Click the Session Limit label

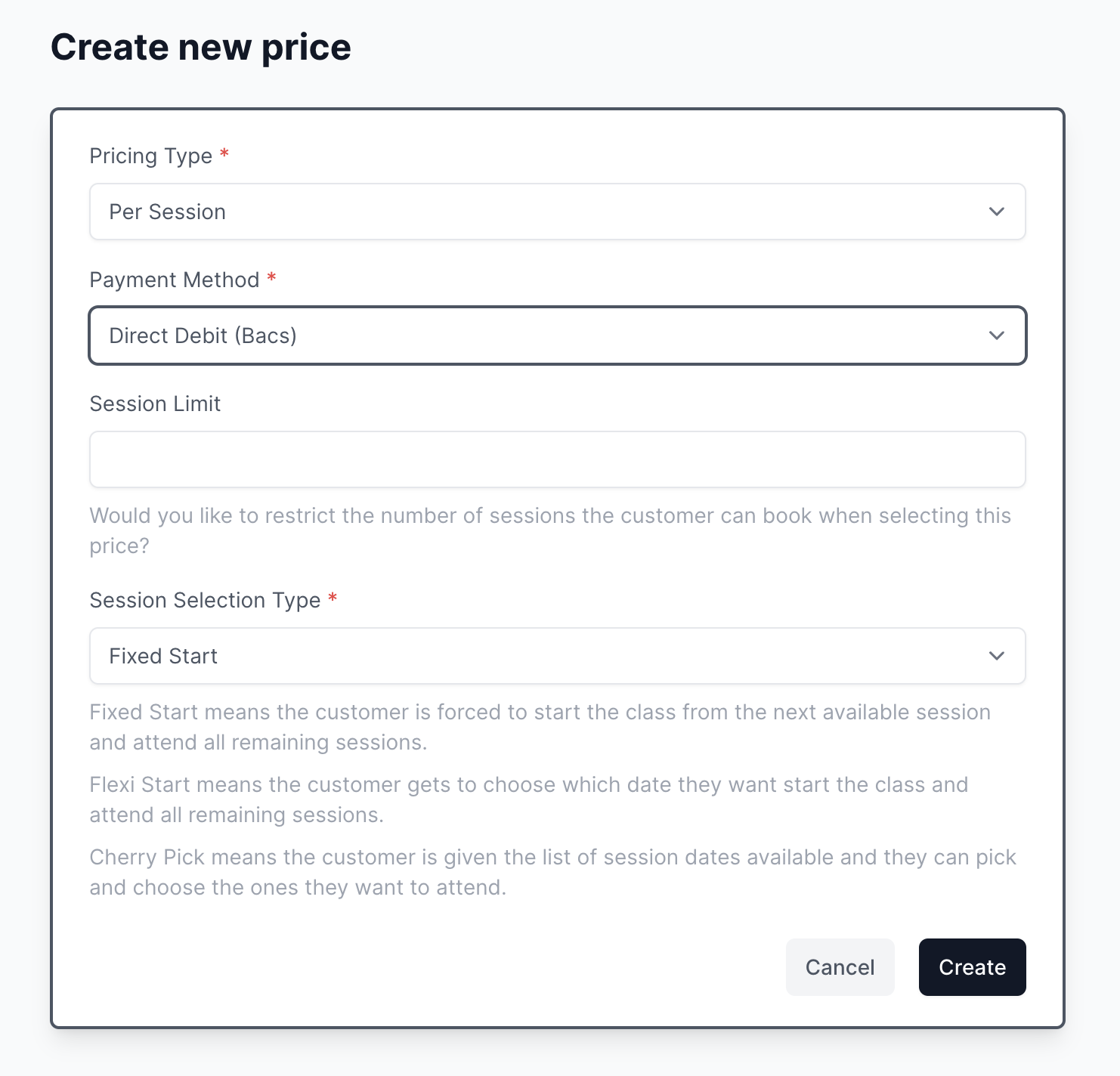point(155,403)
